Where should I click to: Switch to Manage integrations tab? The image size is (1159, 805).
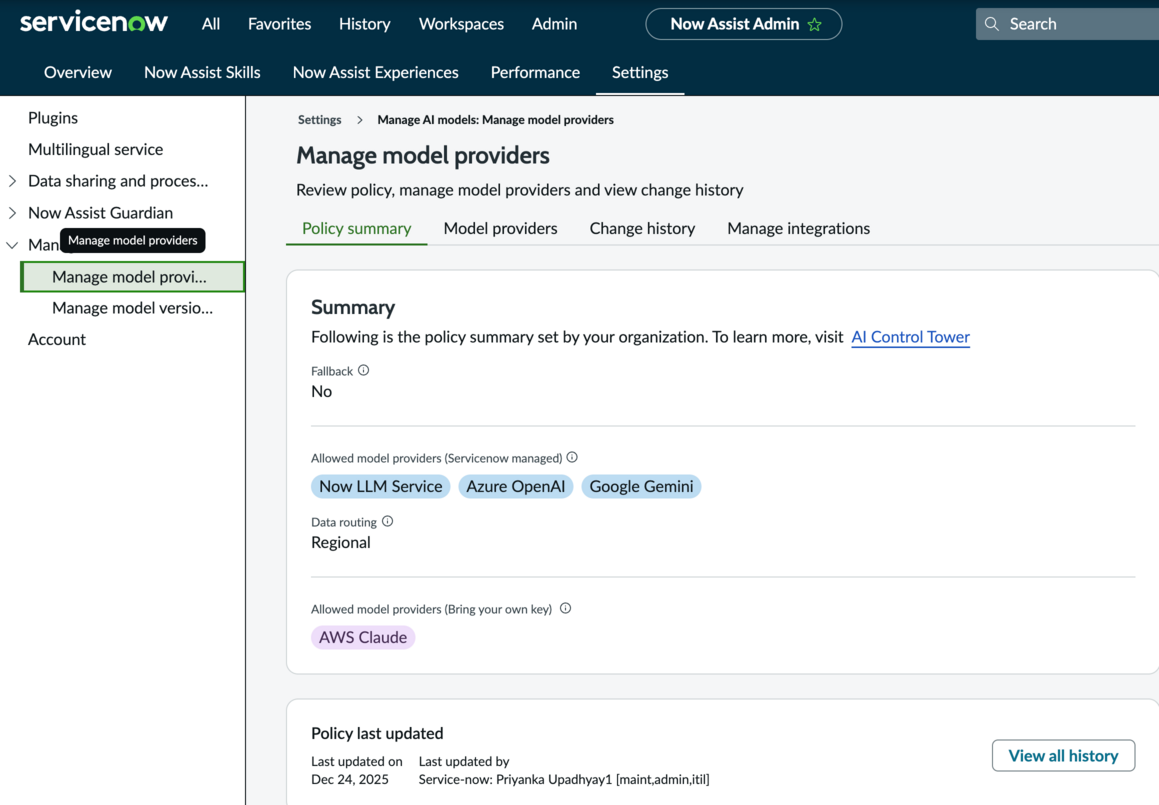[x=798, y=228]
